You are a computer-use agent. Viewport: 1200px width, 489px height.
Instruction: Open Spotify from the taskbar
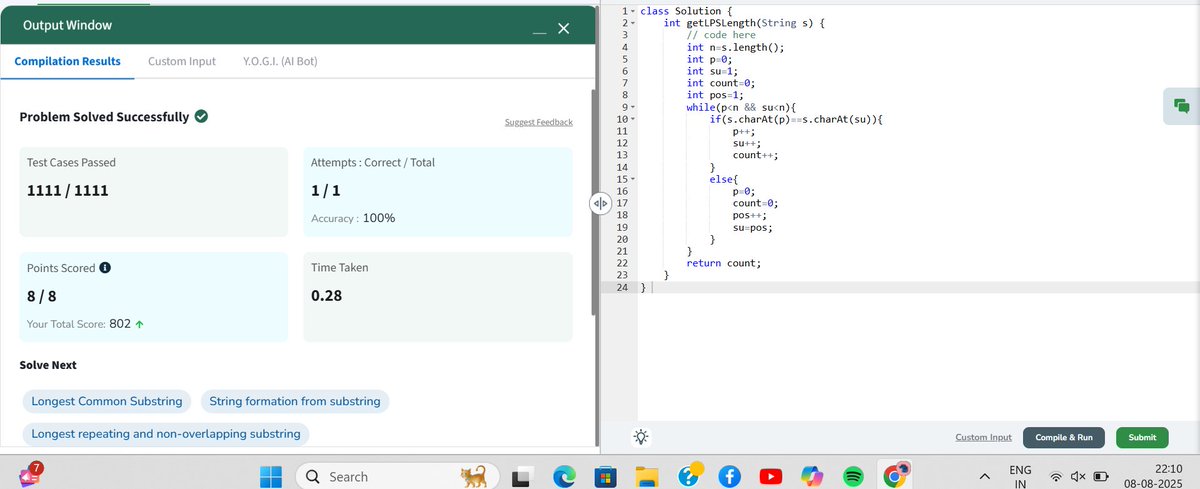coord(853,478)
